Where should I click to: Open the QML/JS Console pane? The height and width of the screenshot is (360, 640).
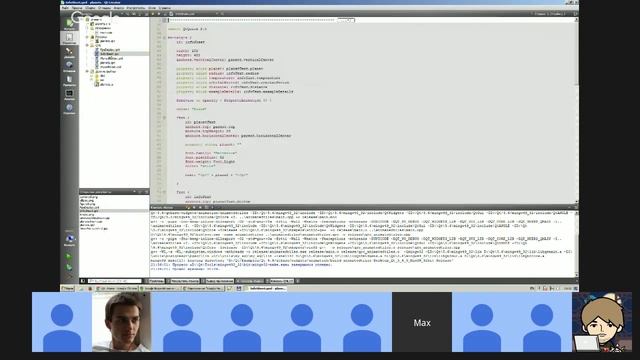(x=280, y=281)
